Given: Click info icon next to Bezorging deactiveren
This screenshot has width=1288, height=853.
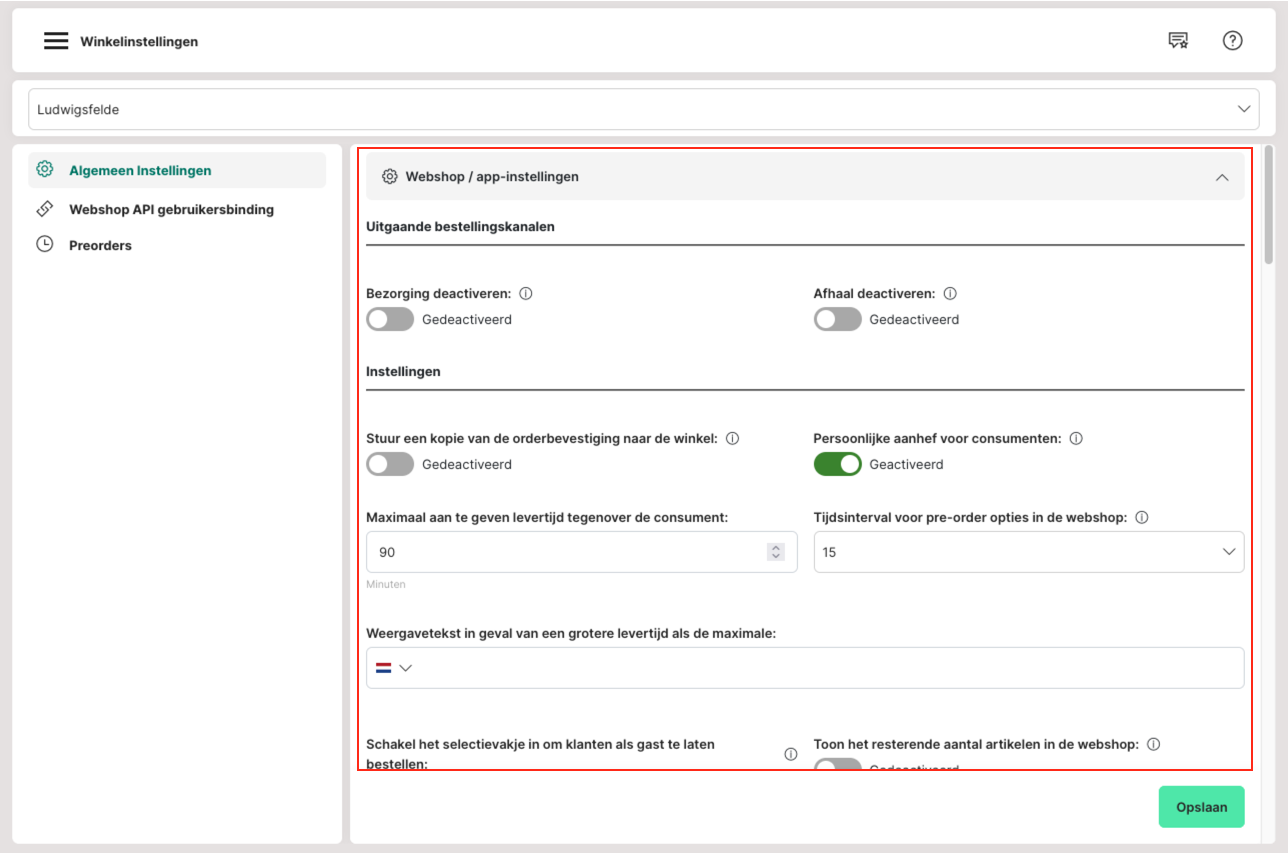Looking at the screenshot, I should tap(526, 294).
